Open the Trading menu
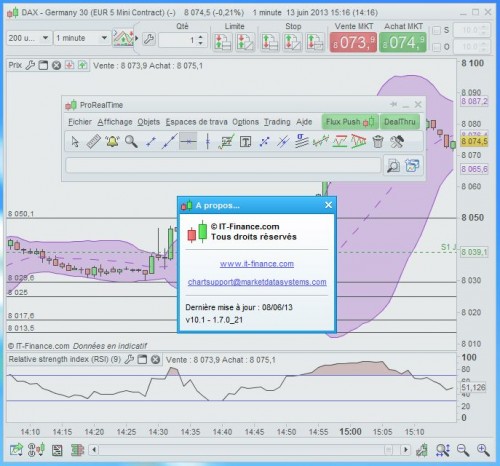Viewport: 500px width, 466px height. click(277, 122)
